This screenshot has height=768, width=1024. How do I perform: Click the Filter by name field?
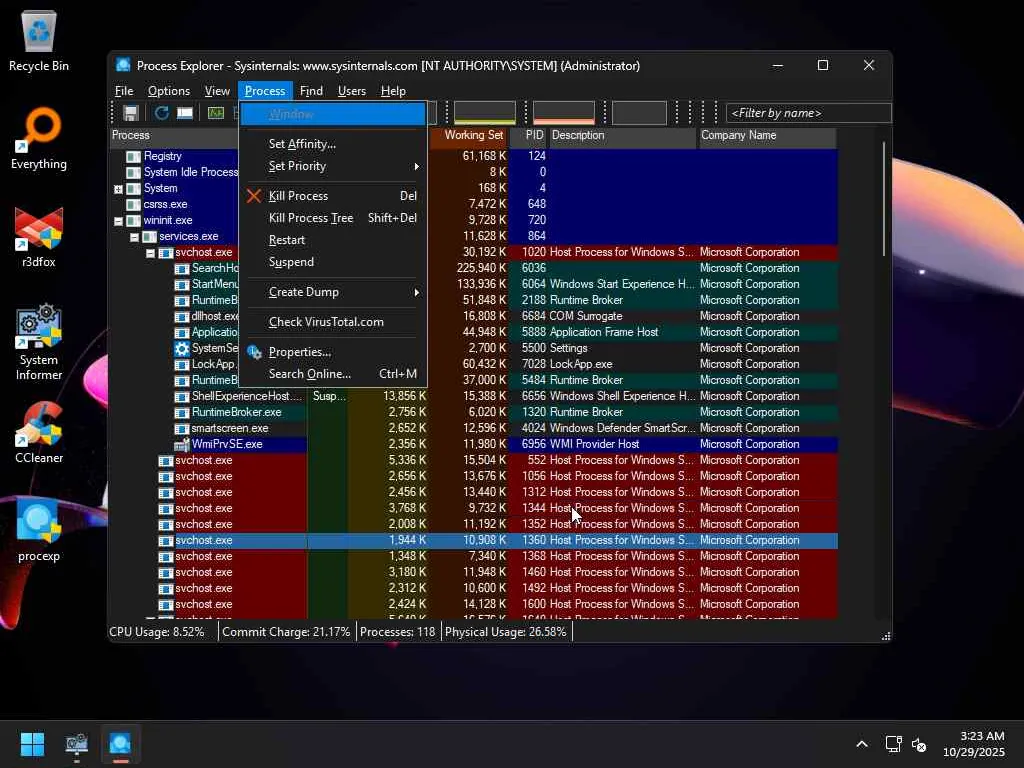click(x=808, y=113)
